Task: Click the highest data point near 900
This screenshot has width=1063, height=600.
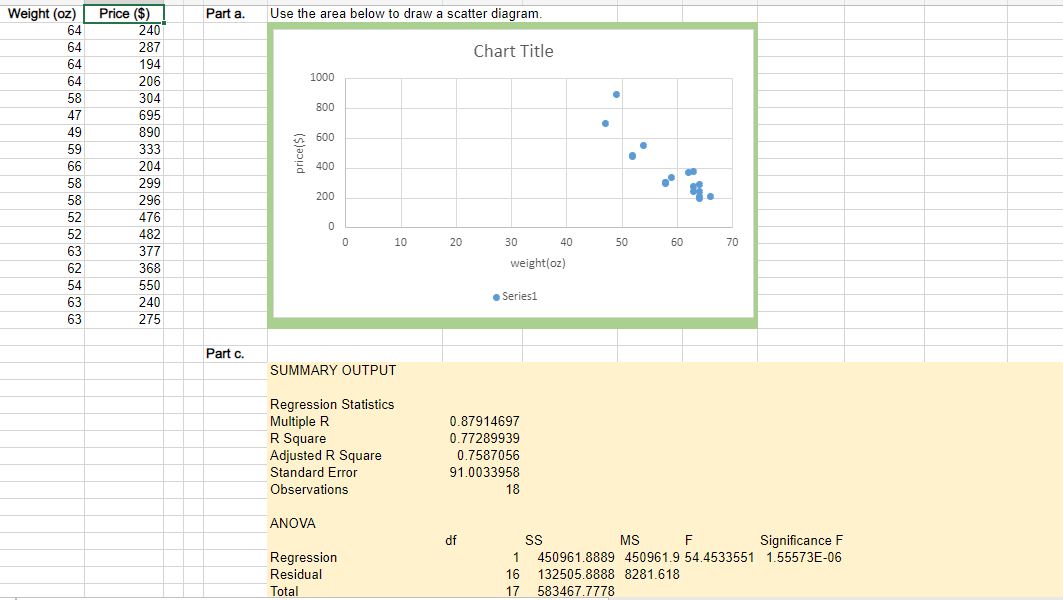Action: (x=615, y=94)
